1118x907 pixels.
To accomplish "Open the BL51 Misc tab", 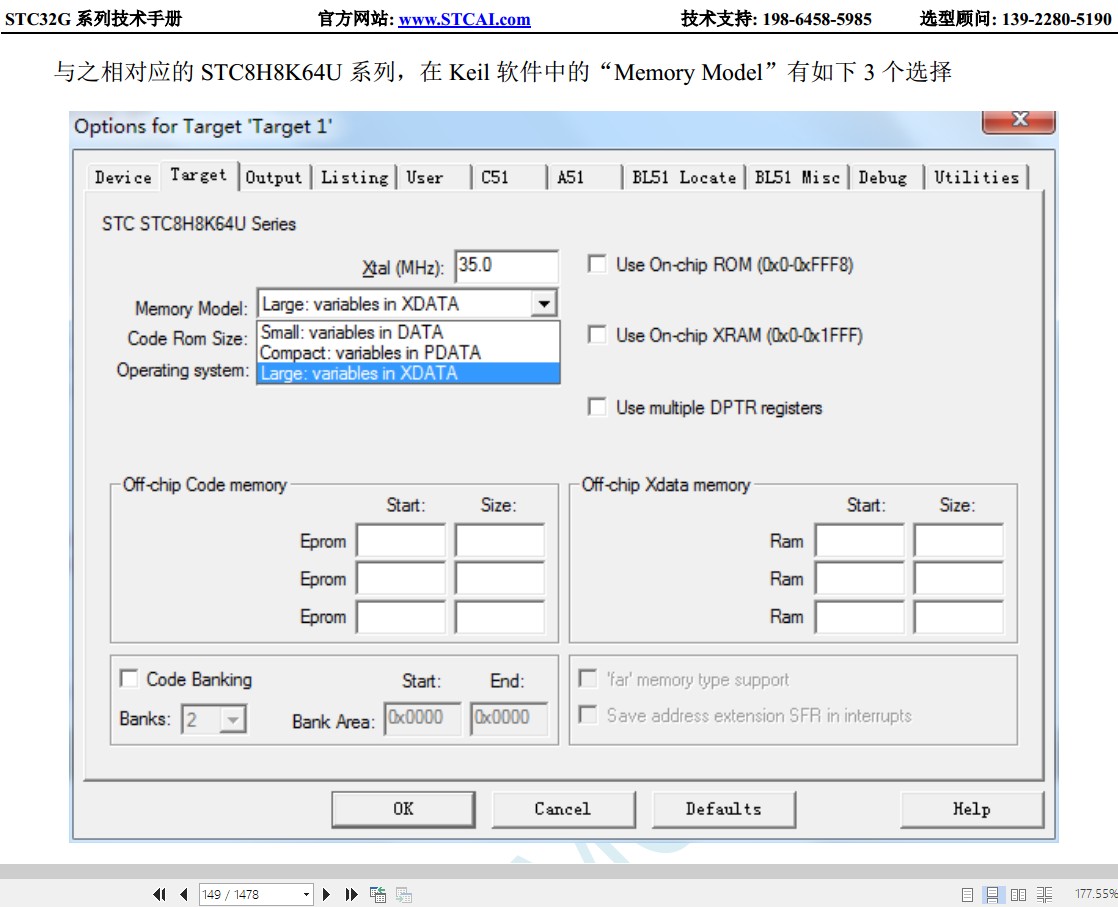I will tap(797, 178).
